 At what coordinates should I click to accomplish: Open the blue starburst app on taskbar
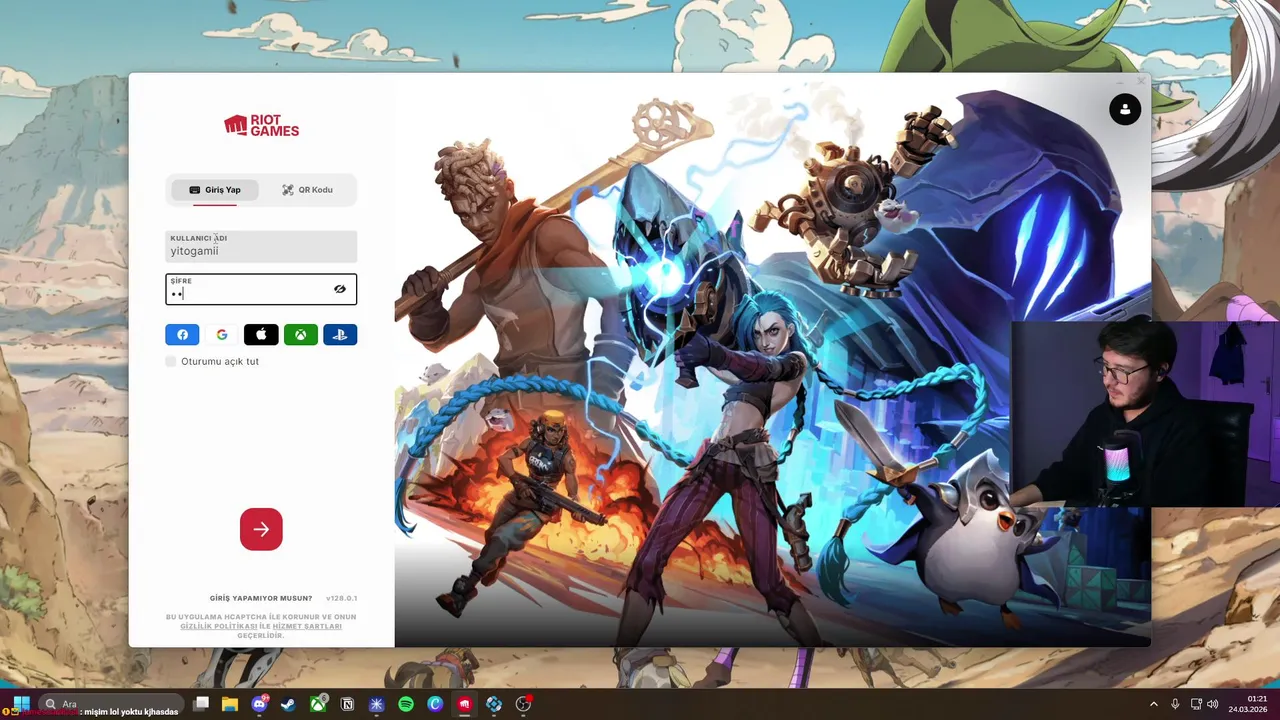click(x=376, y=704)
